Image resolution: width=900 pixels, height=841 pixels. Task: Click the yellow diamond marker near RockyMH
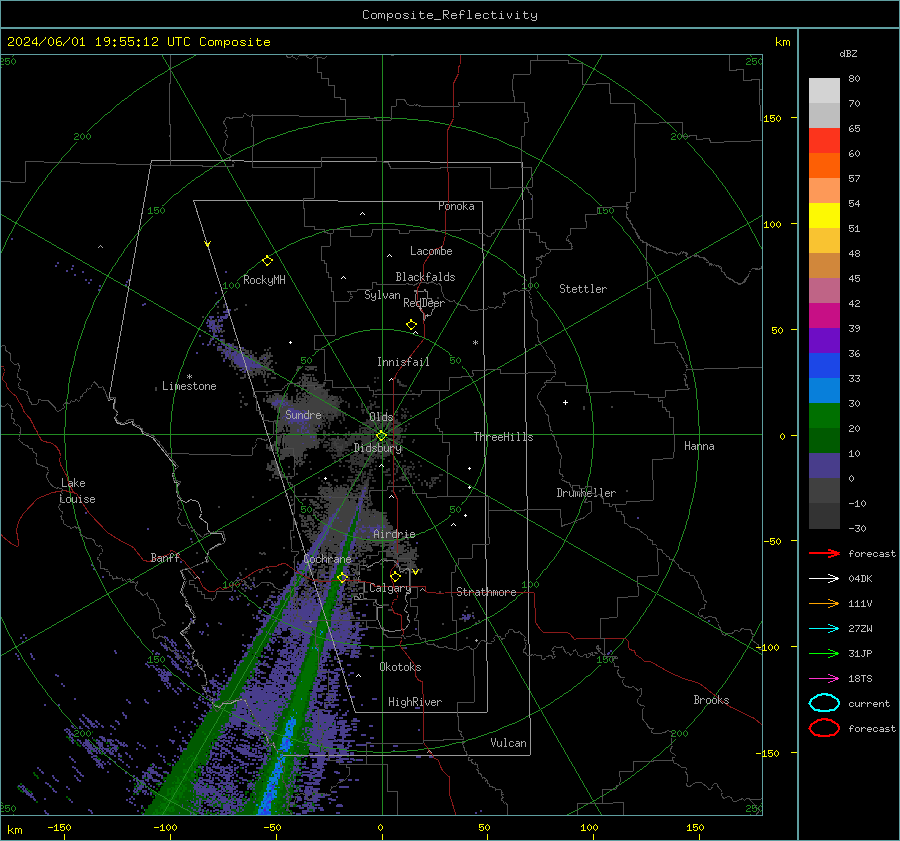click(x=267, y=261)
